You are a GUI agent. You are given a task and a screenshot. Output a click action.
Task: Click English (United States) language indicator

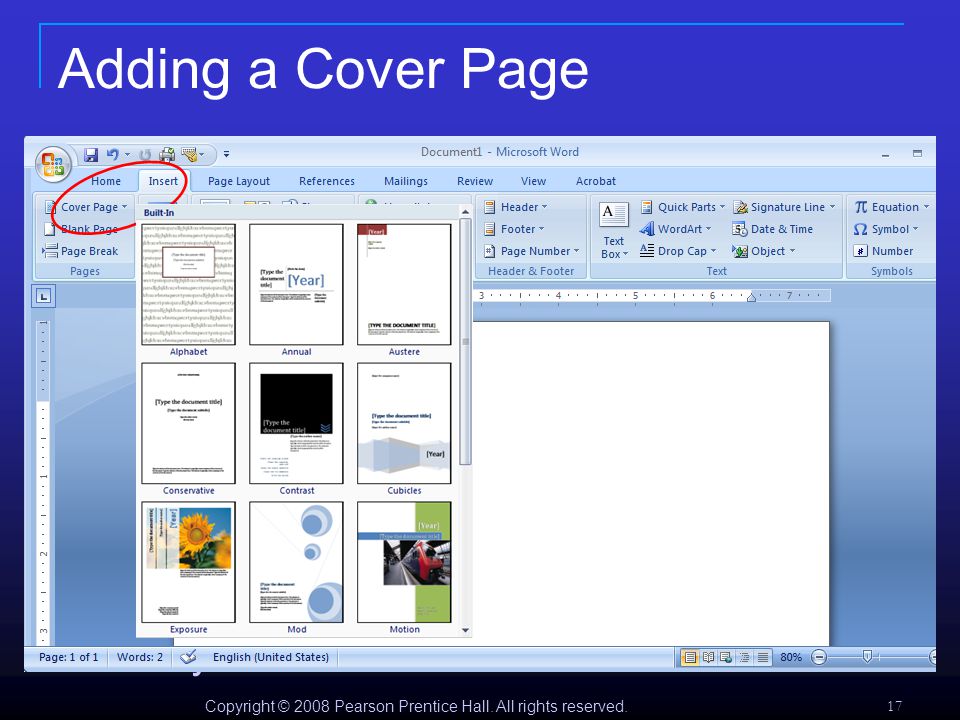[x=271, y=657]
